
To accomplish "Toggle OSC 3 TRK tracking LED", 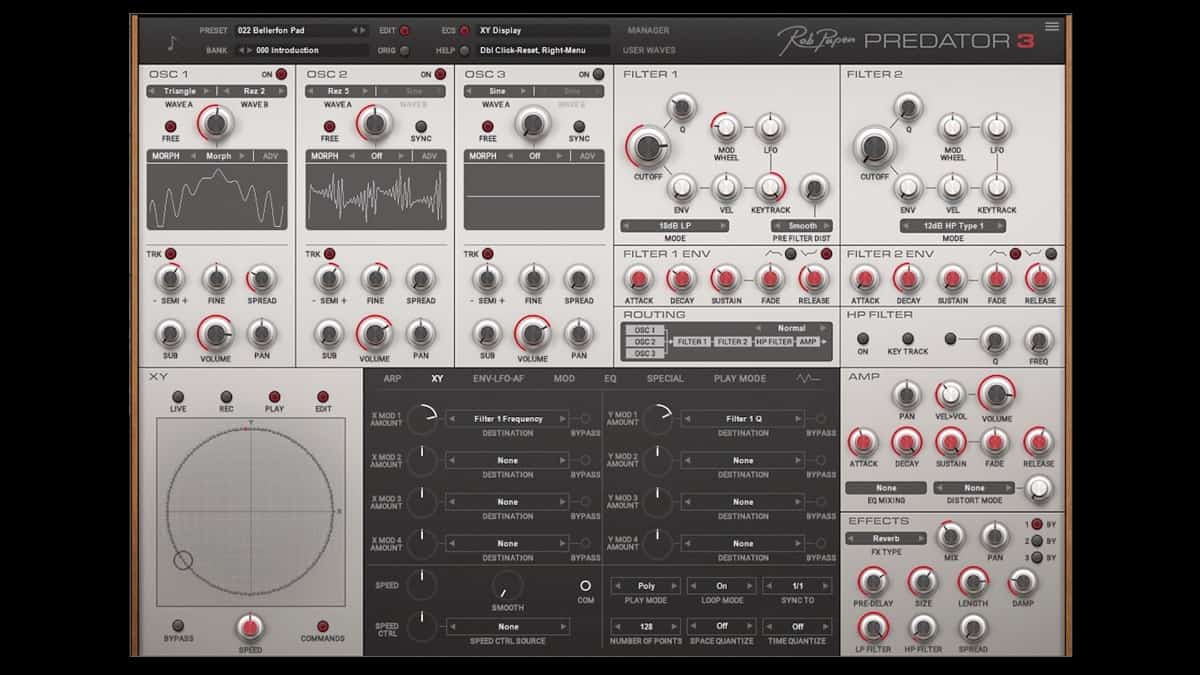I will point(488,253).
